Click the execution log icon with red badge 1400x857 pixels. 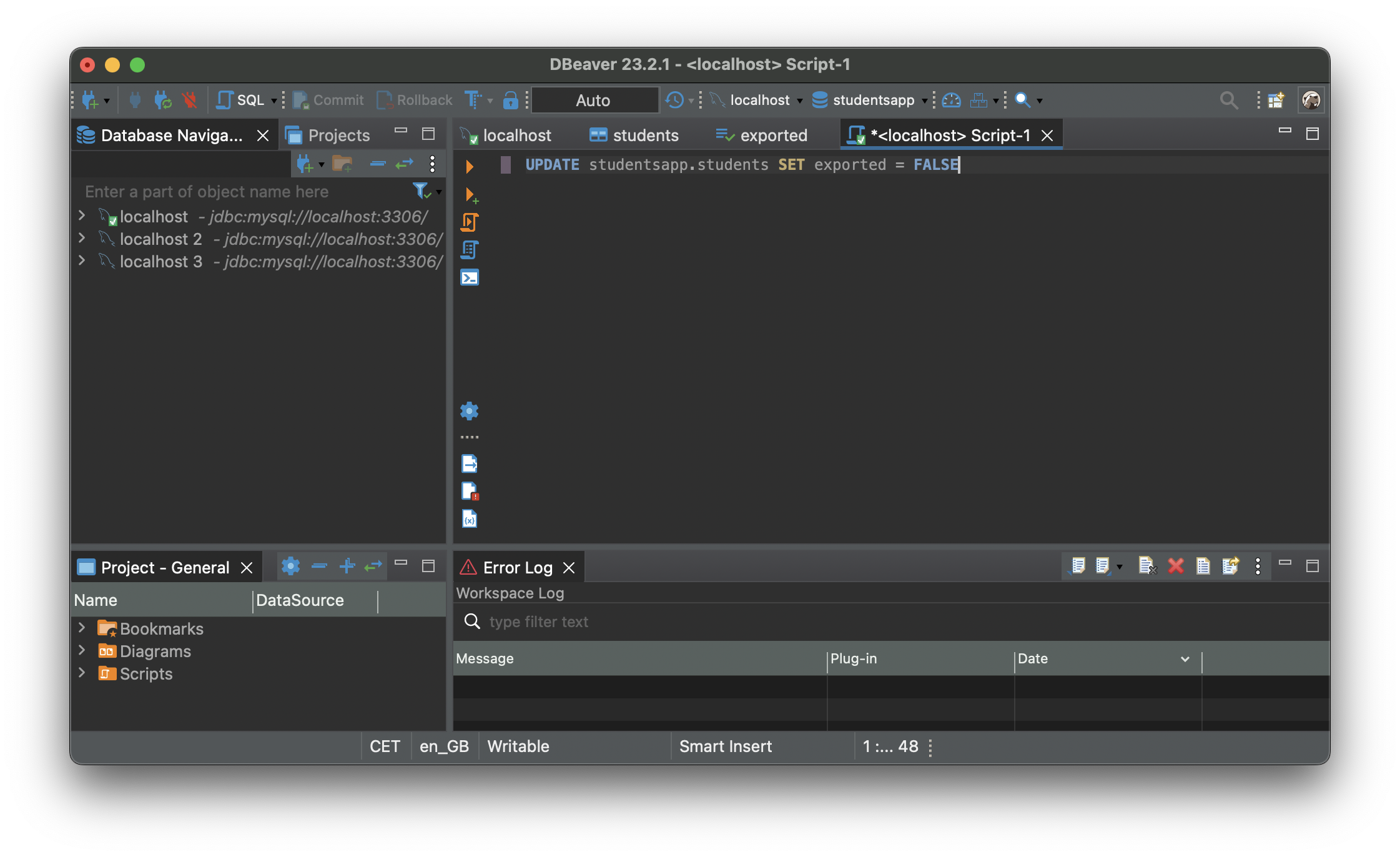point(470,492)
